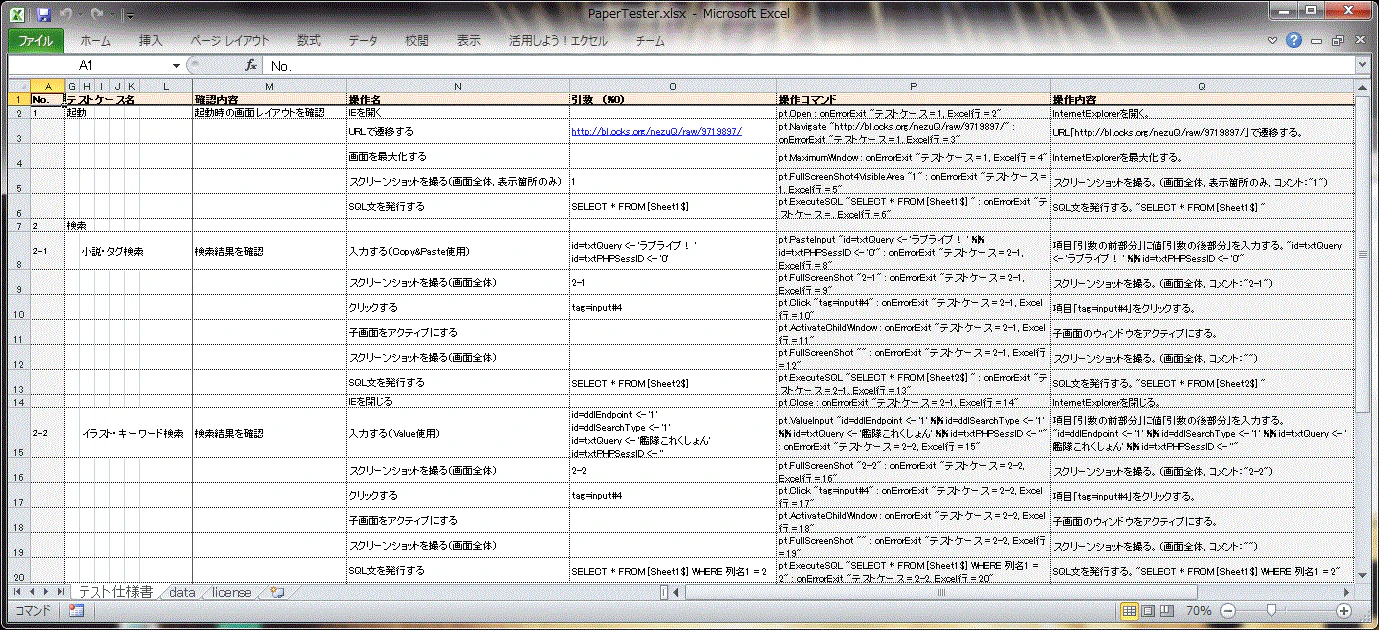This screenshot has height=630, width=1379.
Task: Switch to the ホーム ribbon tab
Action: click(x=96, y=41)
